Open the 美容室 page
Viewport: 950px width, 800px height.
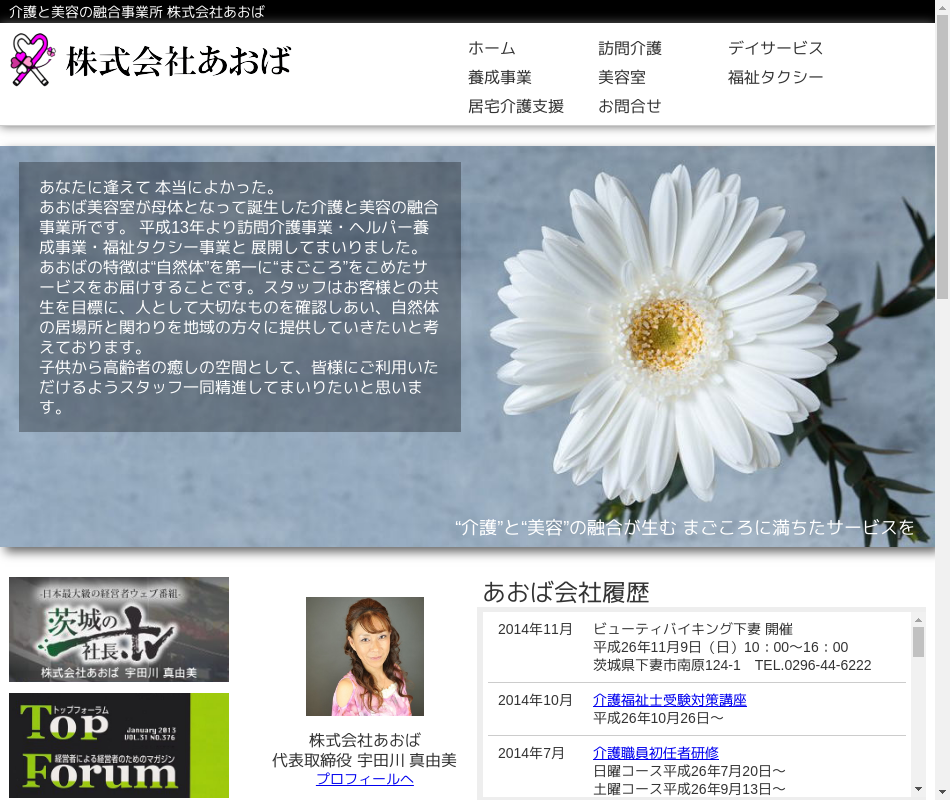pos(621,77)
